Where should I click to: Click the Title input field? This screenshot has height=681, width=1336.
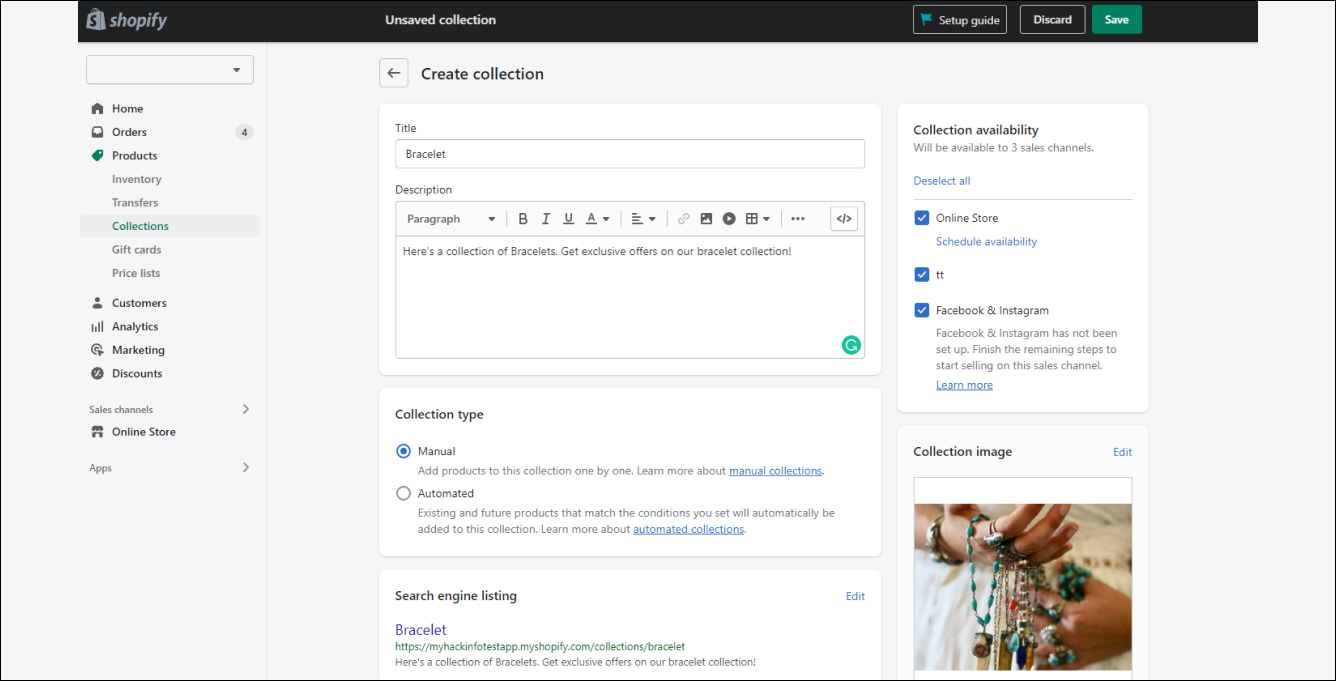(x=630, y=154)
